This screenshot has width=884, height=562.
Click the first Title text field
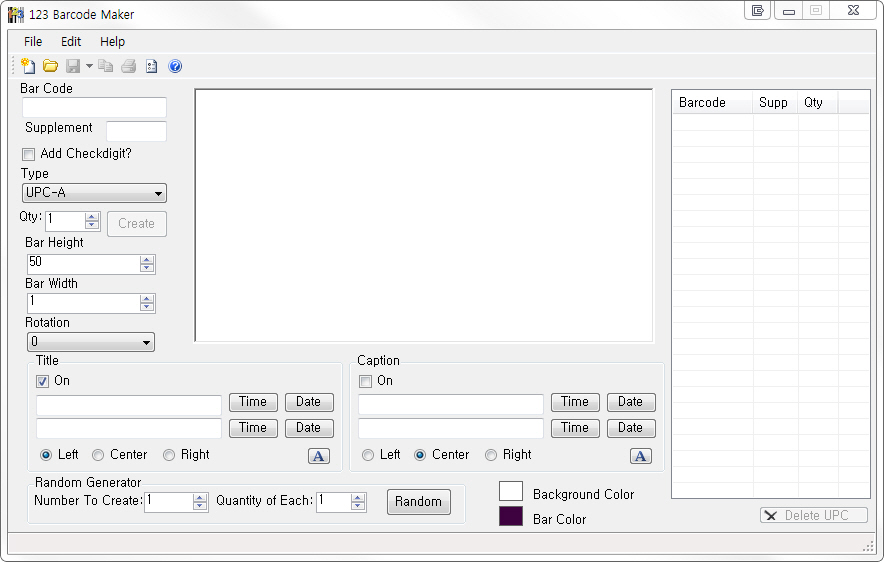pos(129,405)
